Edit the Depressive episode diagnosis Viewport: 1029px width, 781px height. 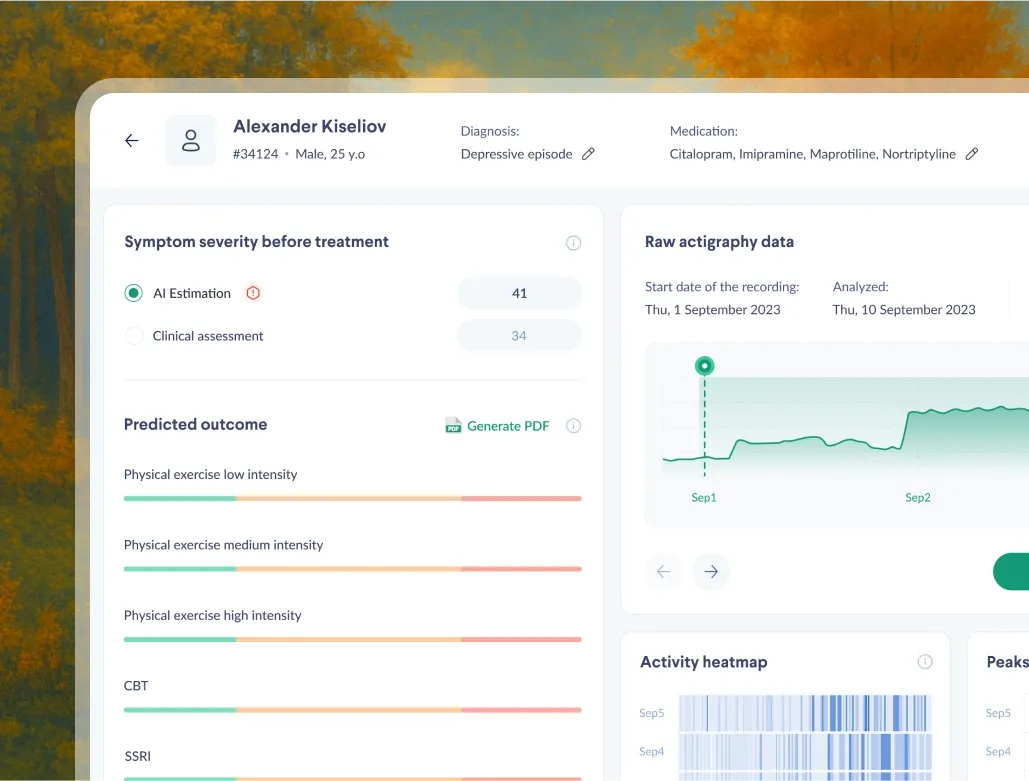pyautogui.click(x=589, y=154)
